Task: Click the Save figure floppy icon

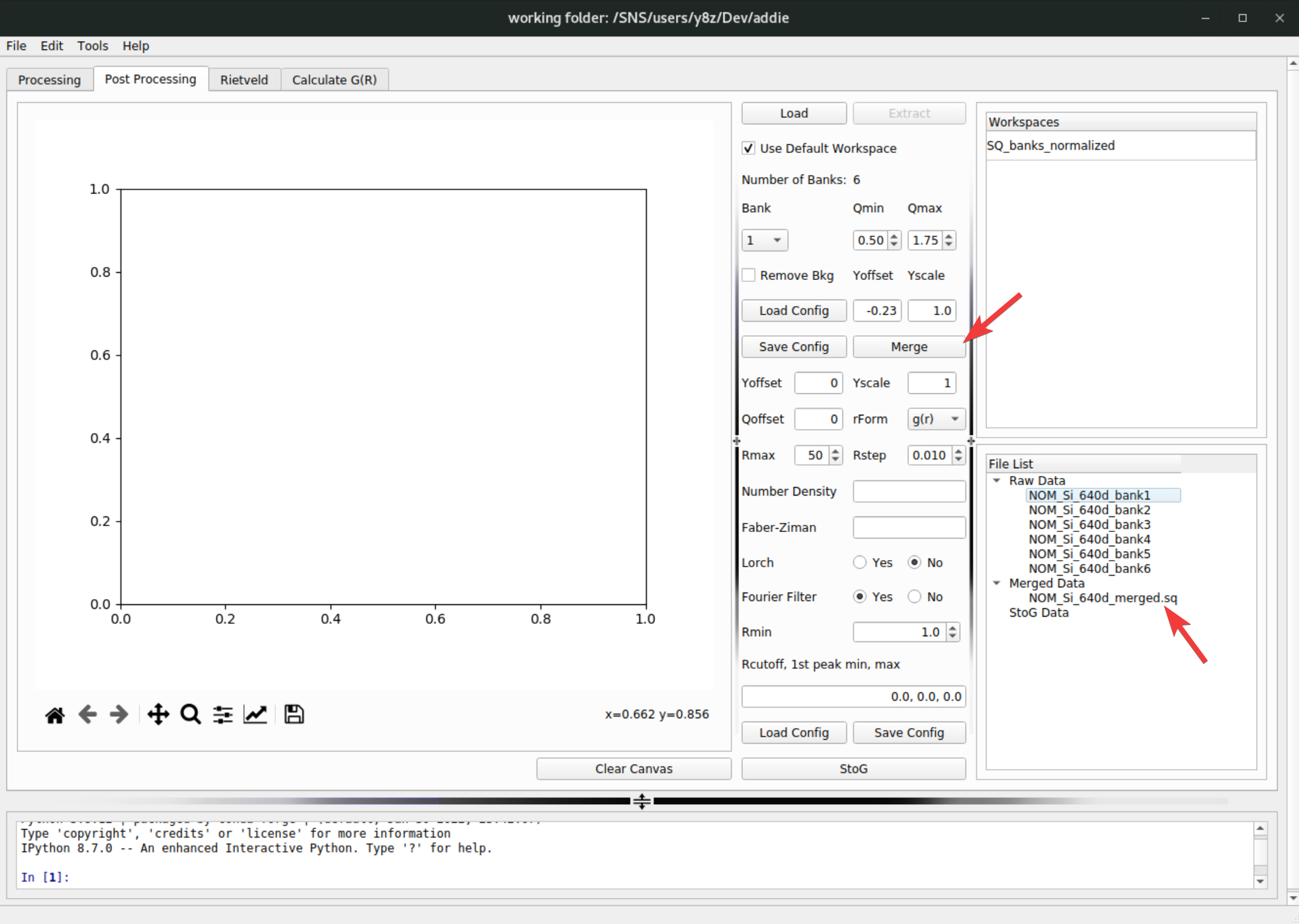Action: click(294, 715)
